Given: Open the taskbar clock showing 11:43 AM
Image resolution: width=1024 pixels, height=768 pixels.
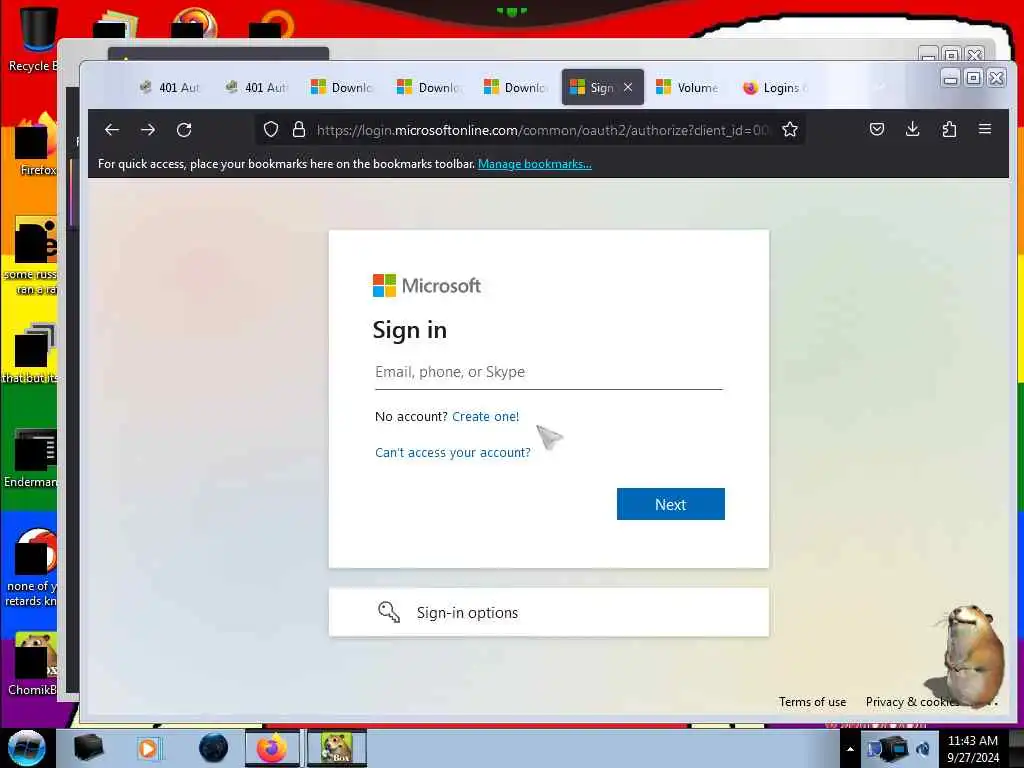Looking at the screenshot, I should (x=973, y=749).
